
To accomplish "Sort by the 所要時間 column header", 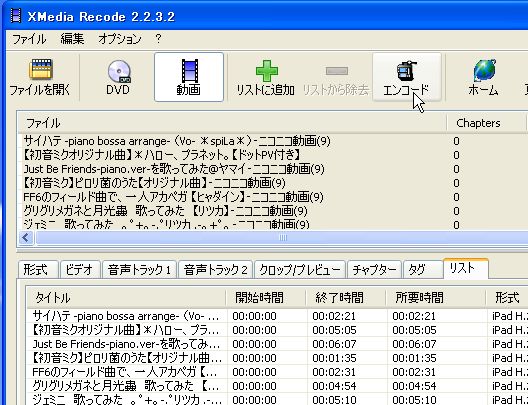I will tap(436, 298).
